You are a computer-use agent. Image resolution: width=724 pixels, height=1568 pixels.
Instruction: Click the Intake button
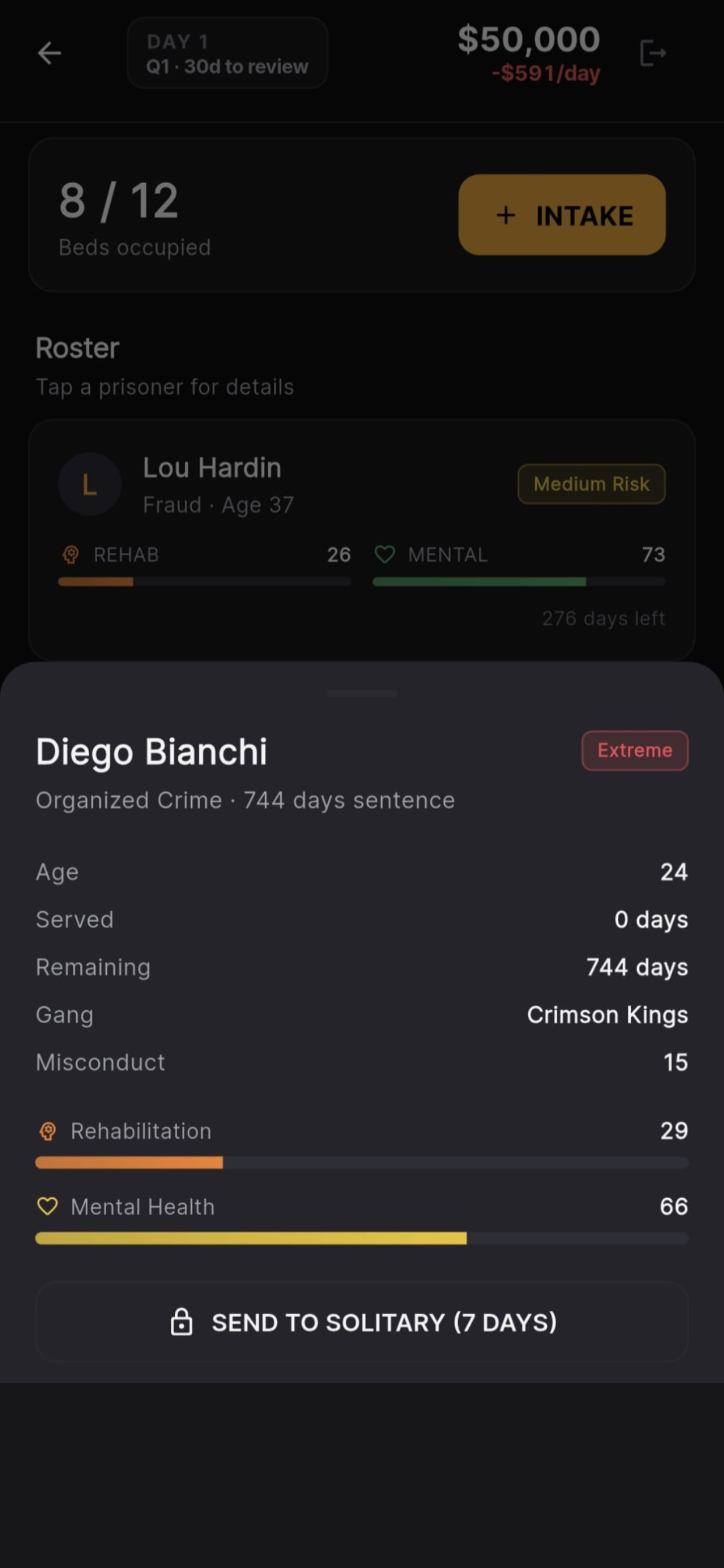pyautogui.click(x=561, y=215)
